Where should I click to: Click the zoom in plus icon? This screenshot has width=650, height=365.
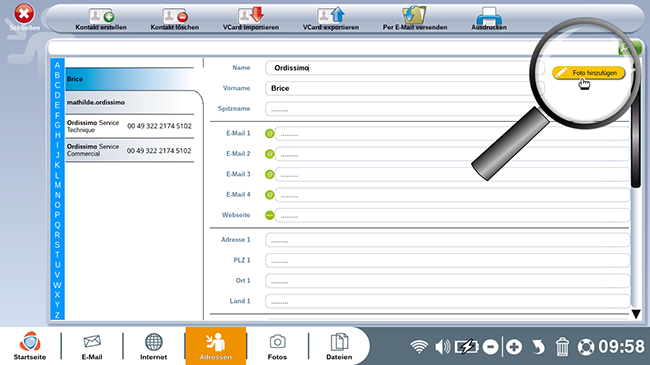click(514, 347)
